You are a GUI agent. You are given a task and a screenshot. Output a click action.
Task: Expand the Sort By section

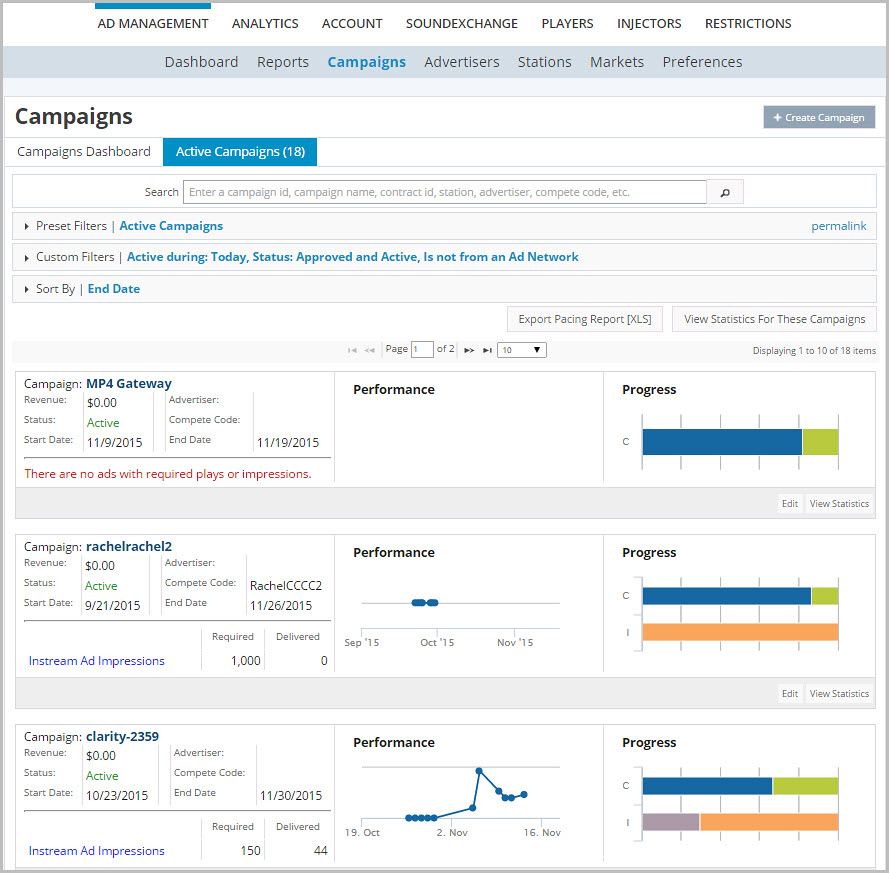click(26, 288)
